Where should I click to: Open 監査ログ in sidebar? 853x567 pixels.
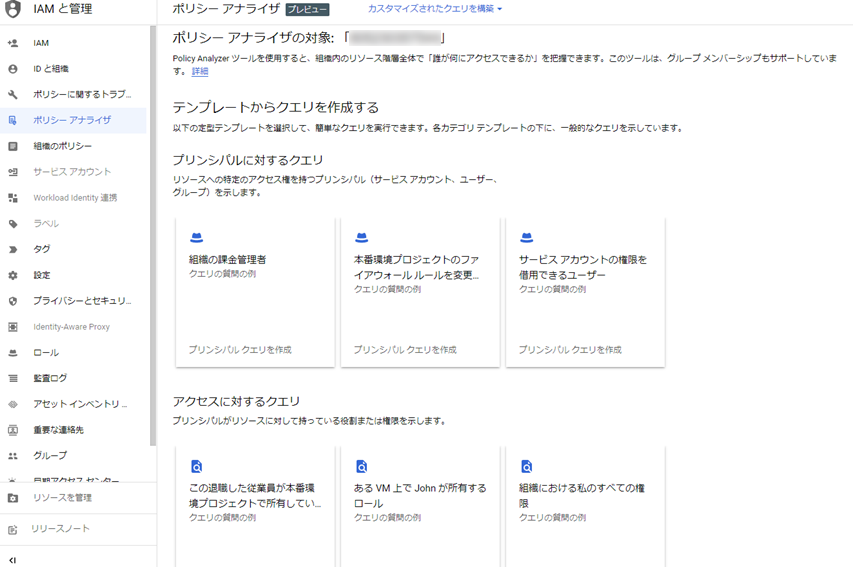73,378
